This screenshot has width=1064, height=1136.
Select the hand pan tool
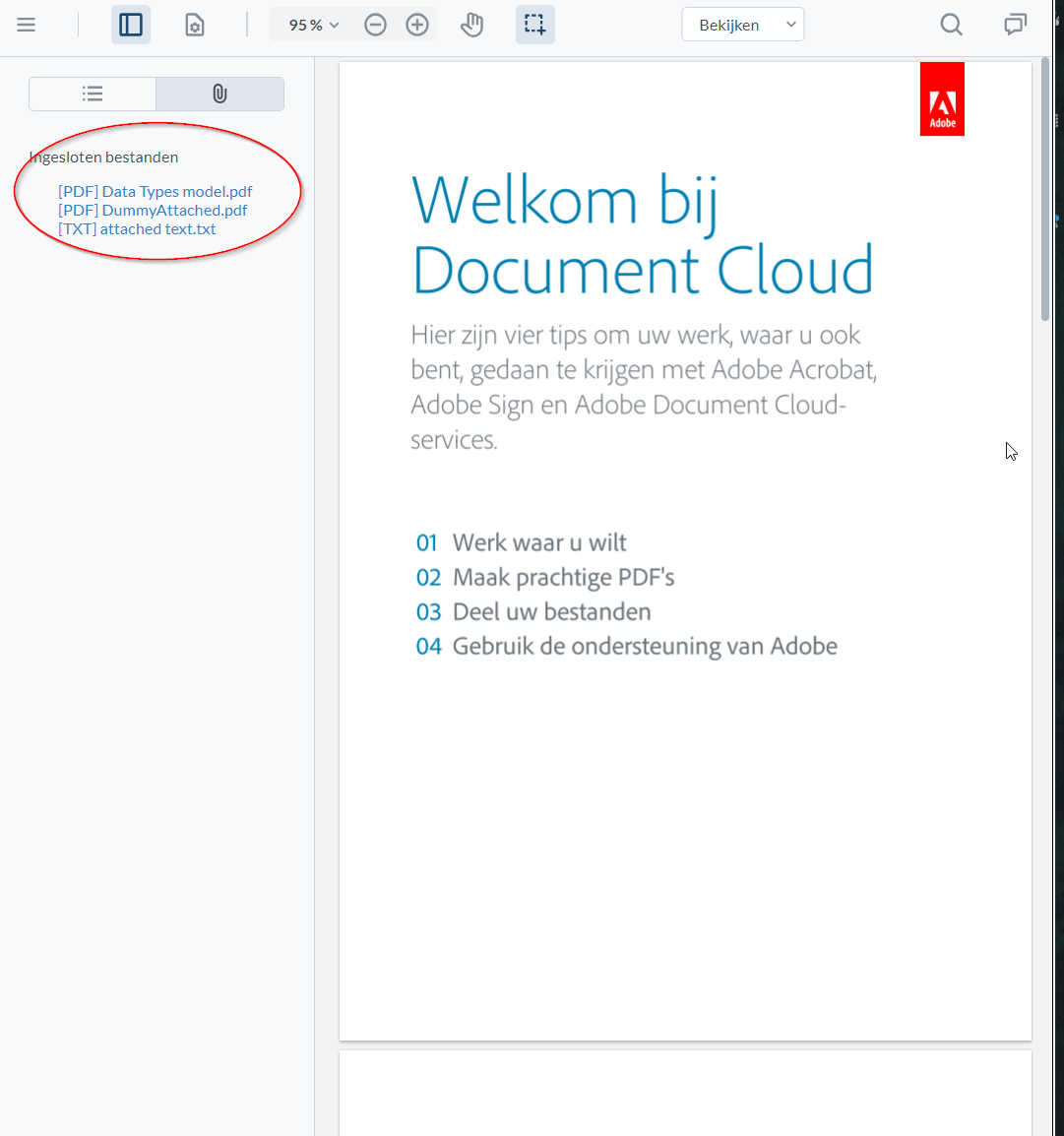(472, 26)
